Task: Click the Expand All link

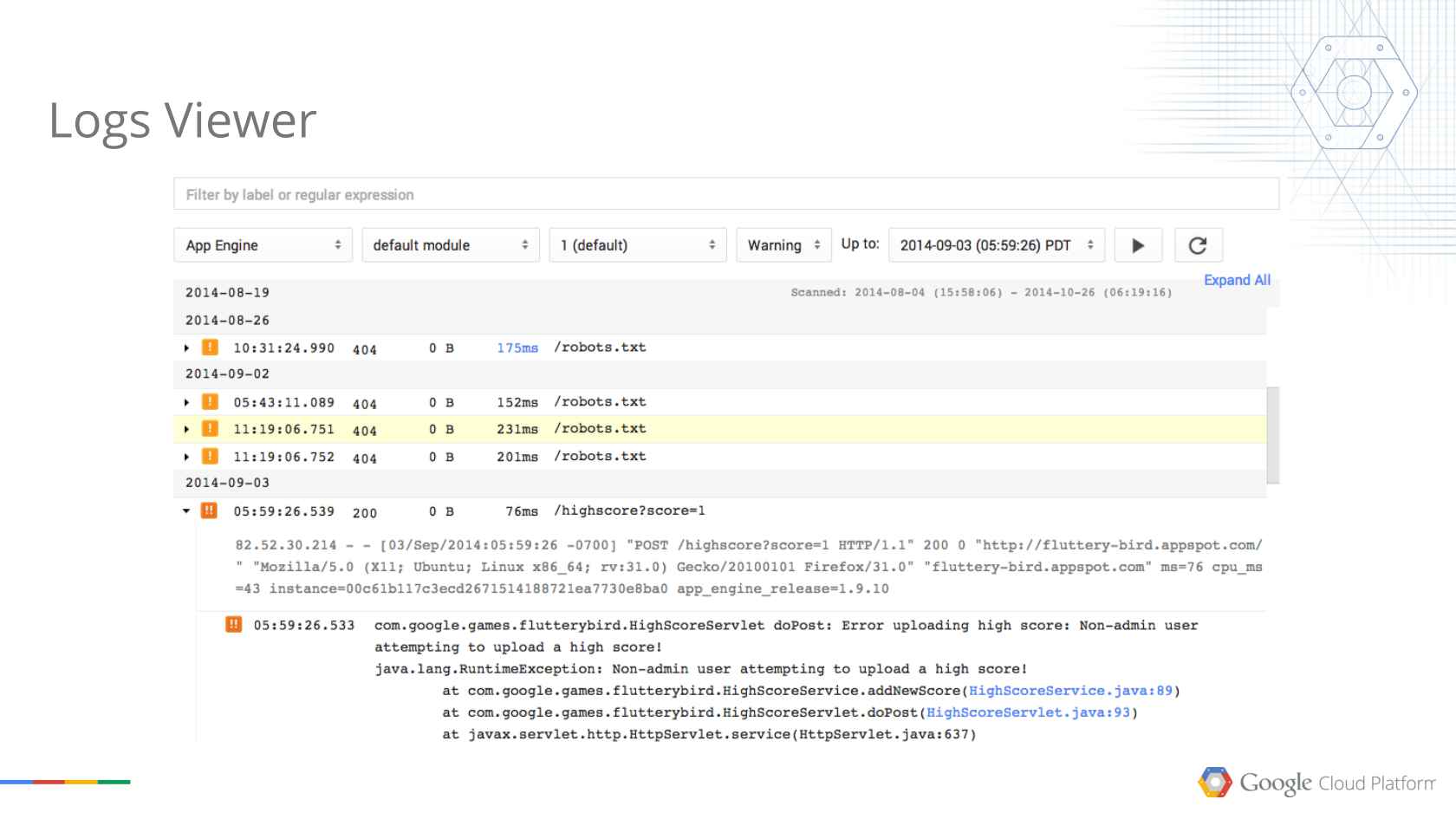Action: pos(1237,280)
